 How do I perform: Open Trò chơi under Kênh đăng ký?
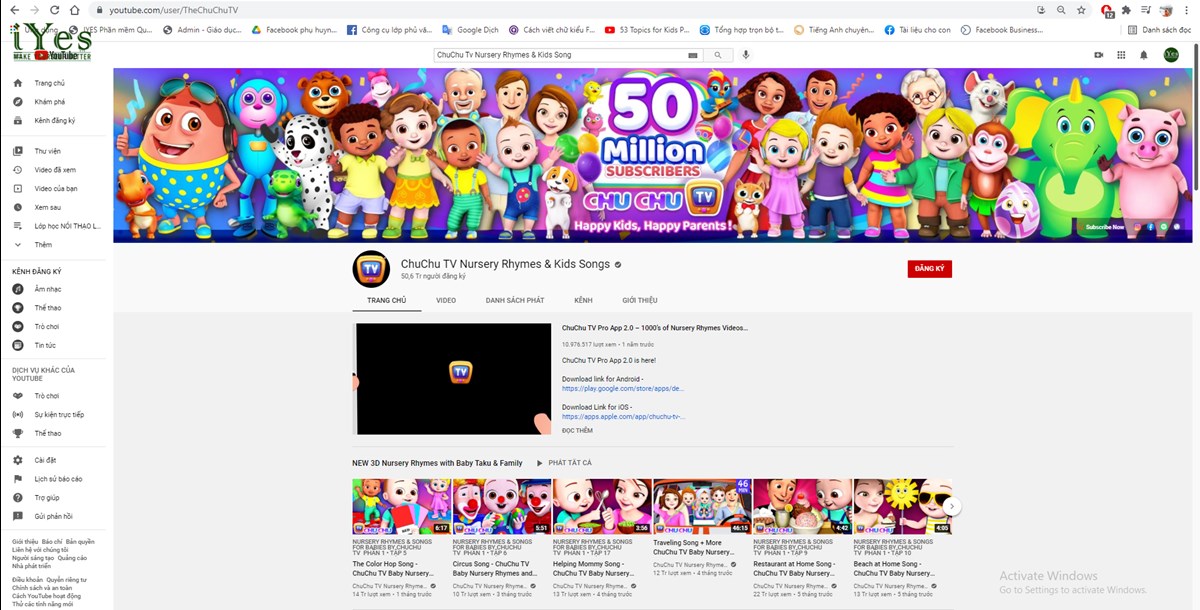point(46,327)
